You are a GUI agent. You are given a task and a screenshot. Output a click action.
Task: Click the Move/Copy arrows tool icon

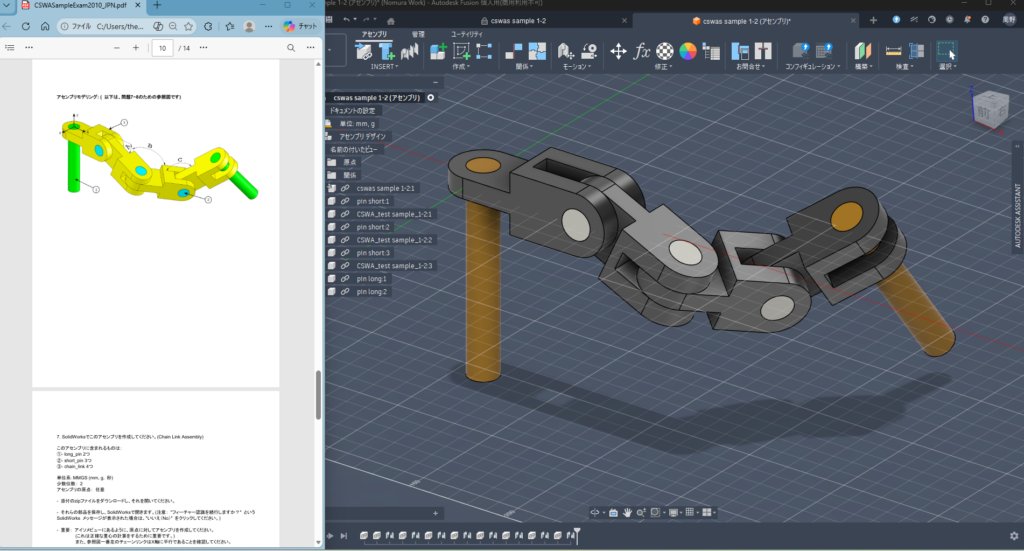618,51
